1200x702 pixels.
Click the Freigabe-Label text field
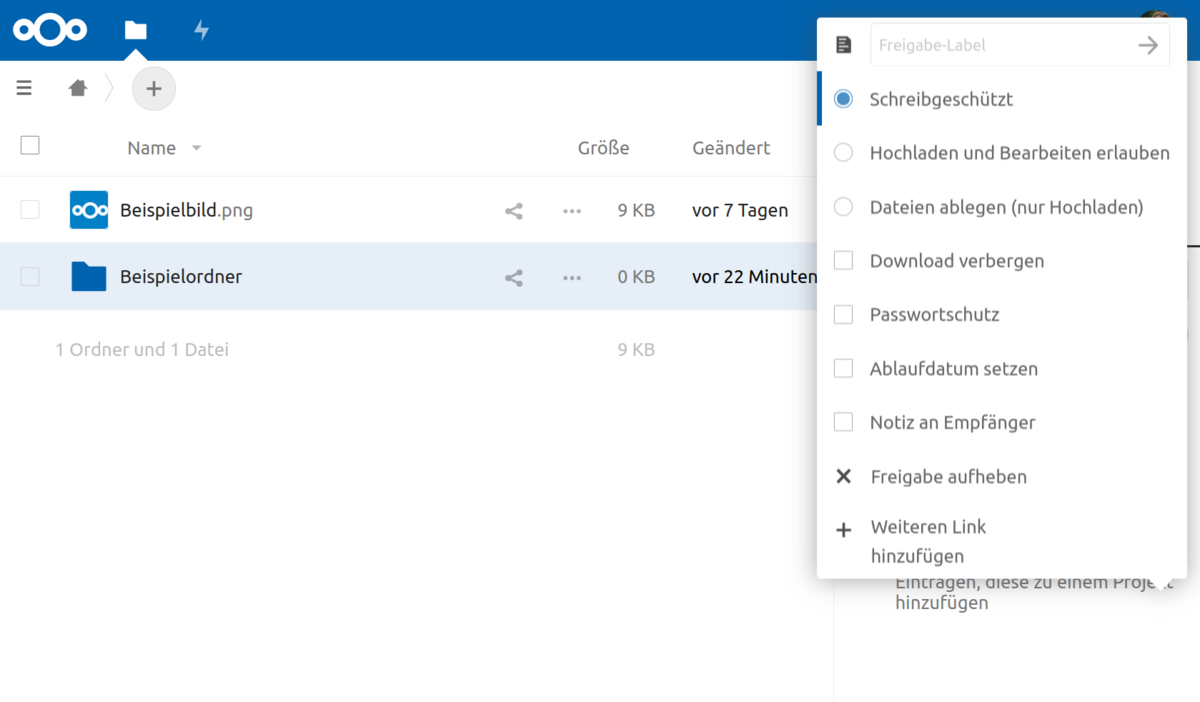(1000, 45)
